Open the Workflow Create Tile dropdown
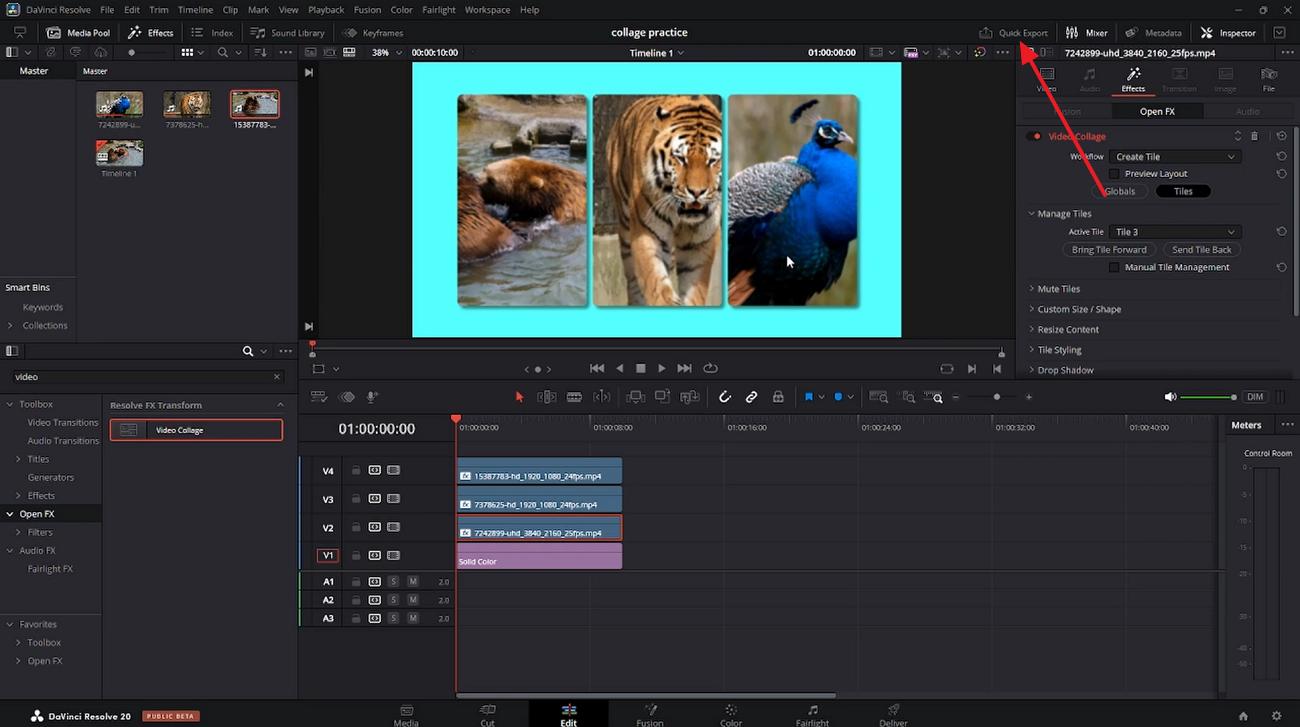The width and height of the screenshot is (1300, 727). point(1175,156)
